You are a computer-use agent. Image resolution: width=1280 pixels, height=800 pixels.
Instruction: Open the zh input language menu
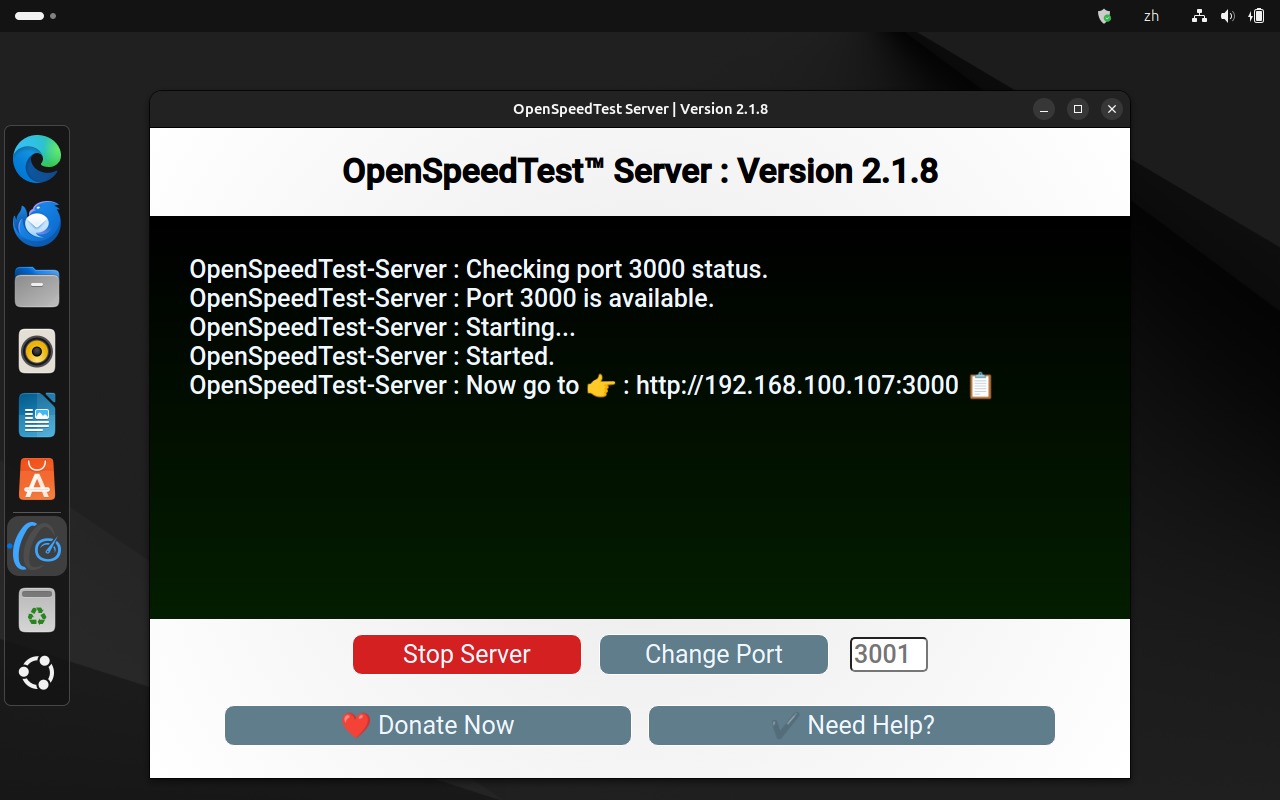click(1151, 16)
